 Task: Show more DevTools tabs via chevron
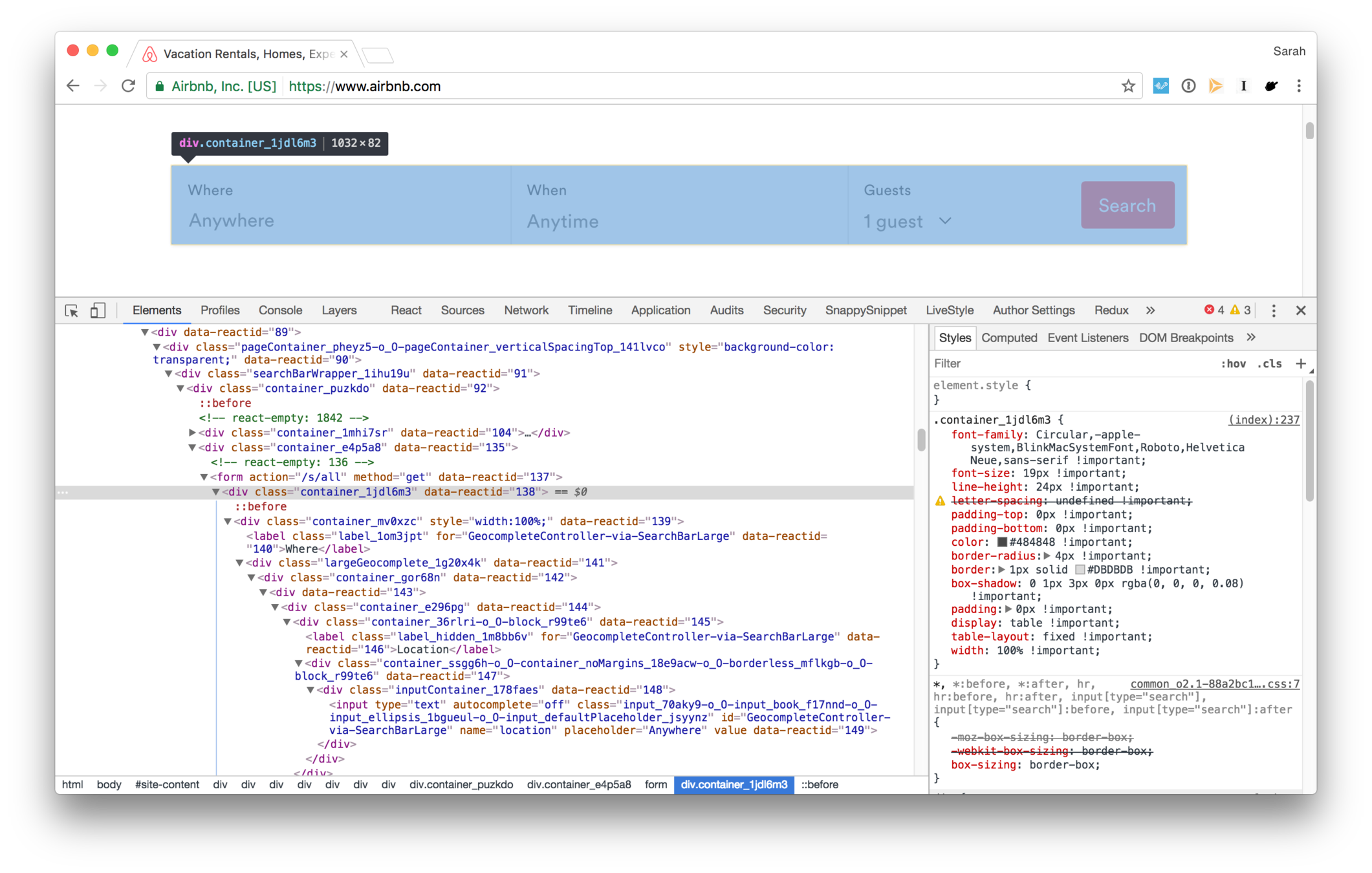pos(1150,310)
